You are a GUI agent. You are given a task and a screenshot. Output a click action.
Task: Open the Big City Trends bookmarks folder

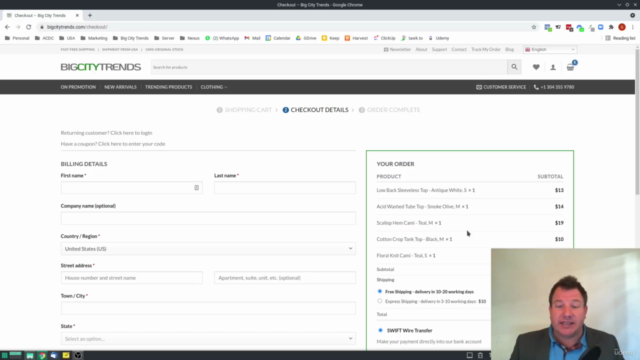coord(131,38)
